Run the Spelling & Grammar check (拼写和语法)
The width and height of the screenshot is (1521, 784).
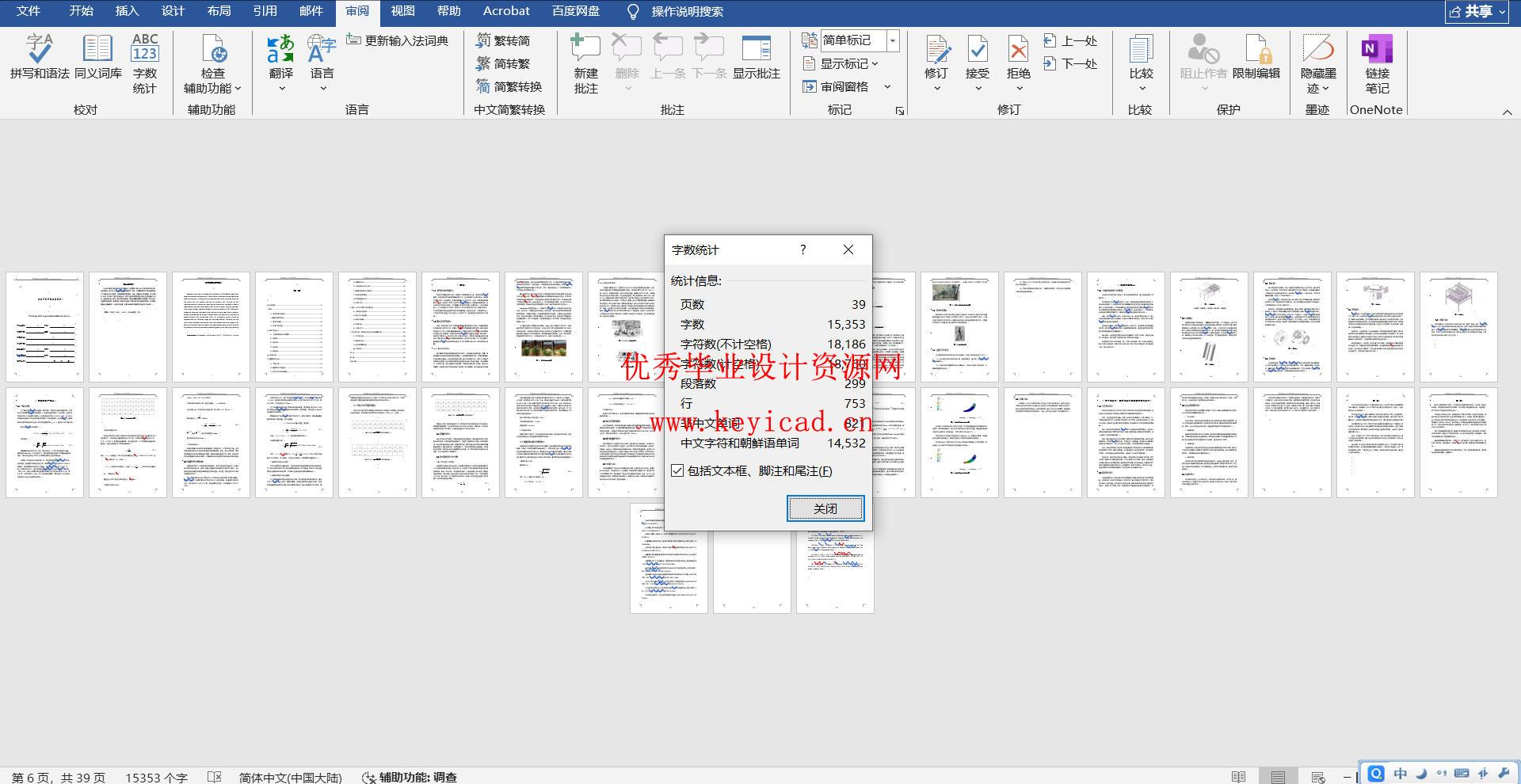coord(40,57)
